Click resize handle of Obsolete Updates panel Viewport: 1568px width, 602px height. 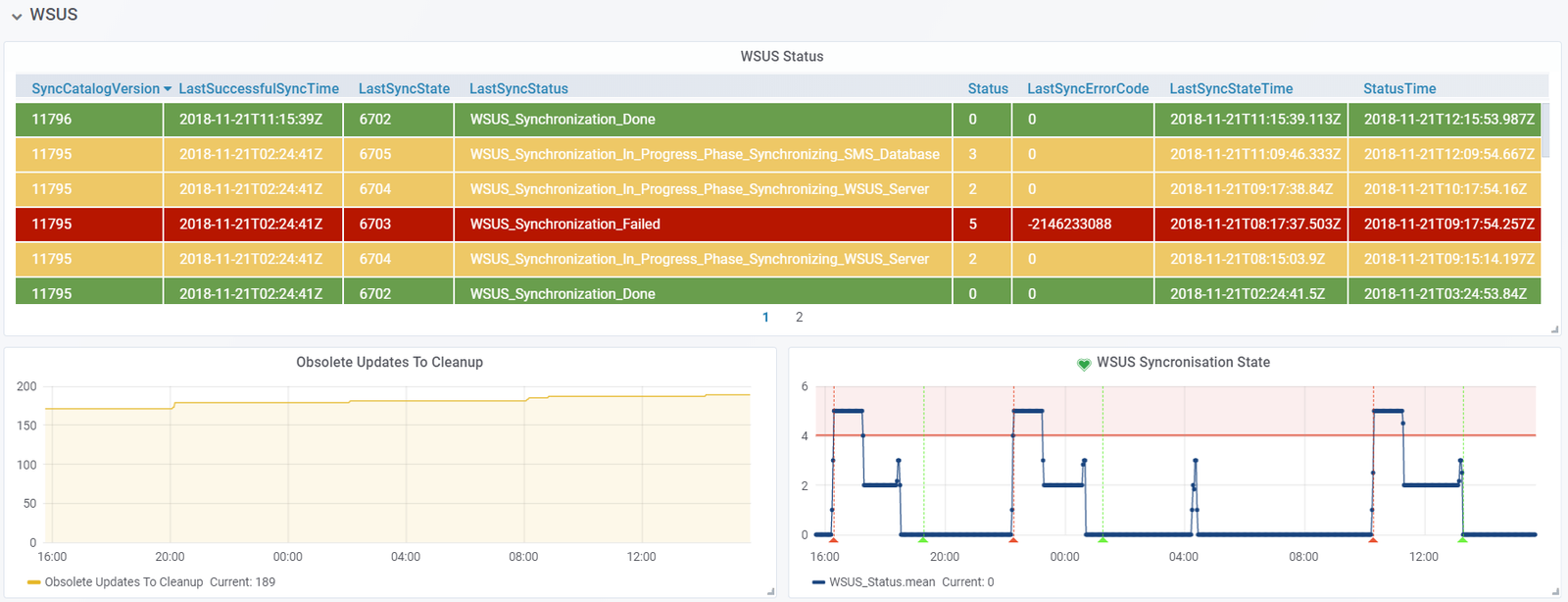(x=770, y=591)
